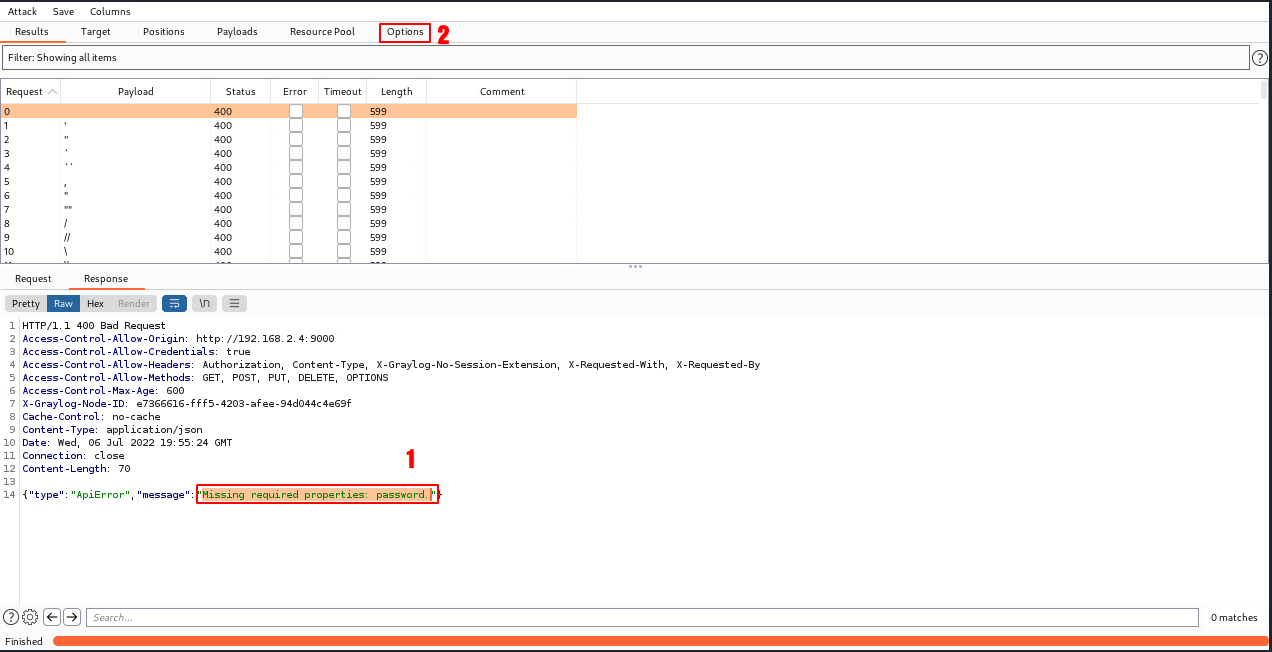The width and height of the screenshot is (1272, 652).
Task: Click the search help icon at bottom left
Action: [x=11, y=617]
